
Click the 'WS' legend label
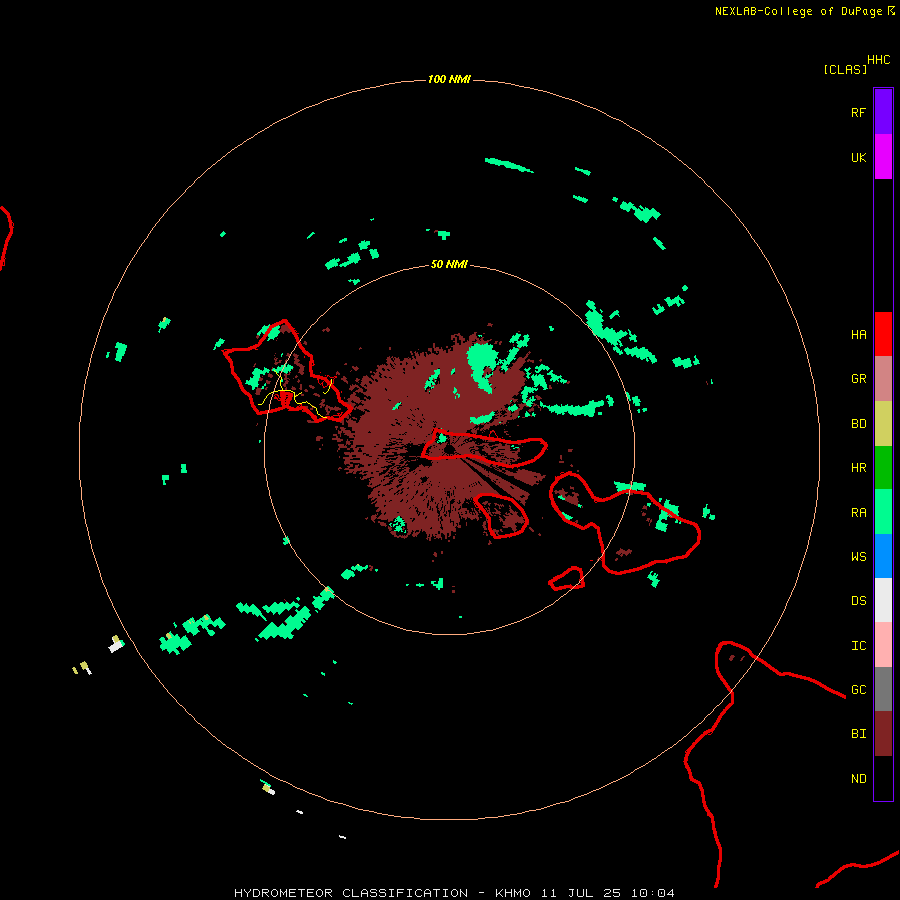pos(858,557)
